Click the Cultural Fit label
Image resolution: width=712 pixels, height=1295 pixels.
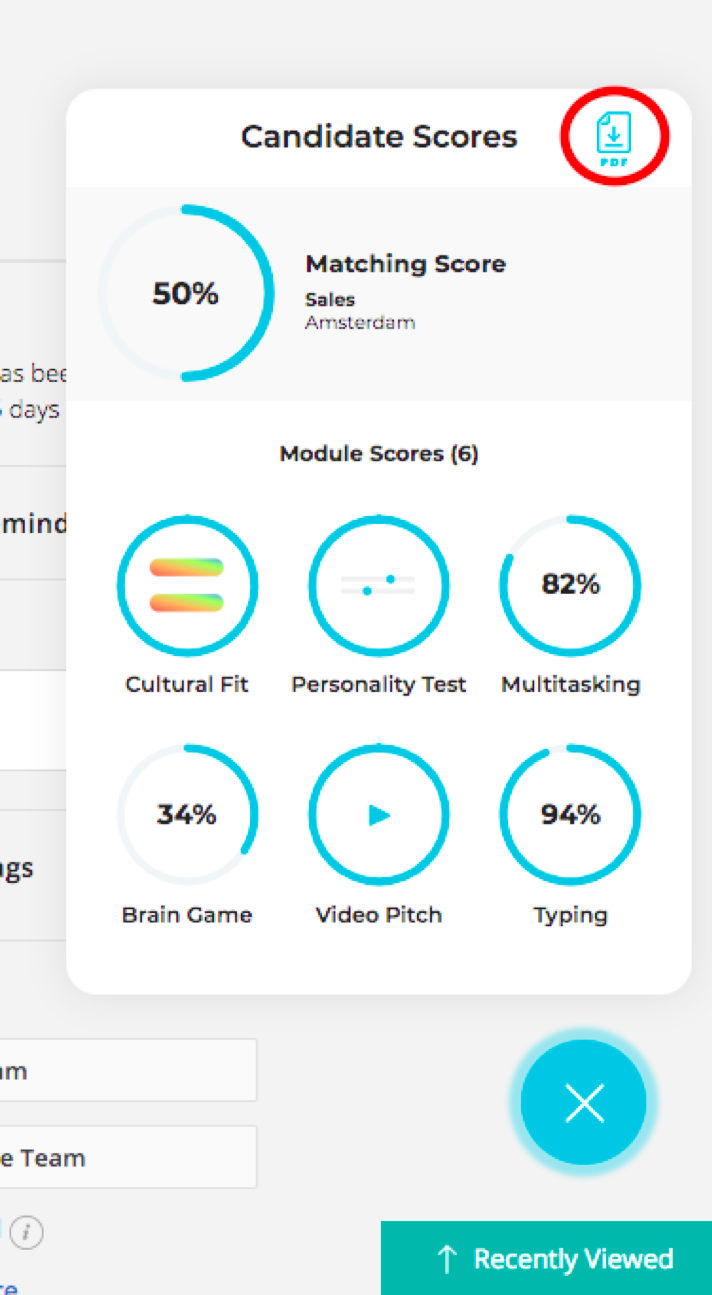(x=187, y=685)
